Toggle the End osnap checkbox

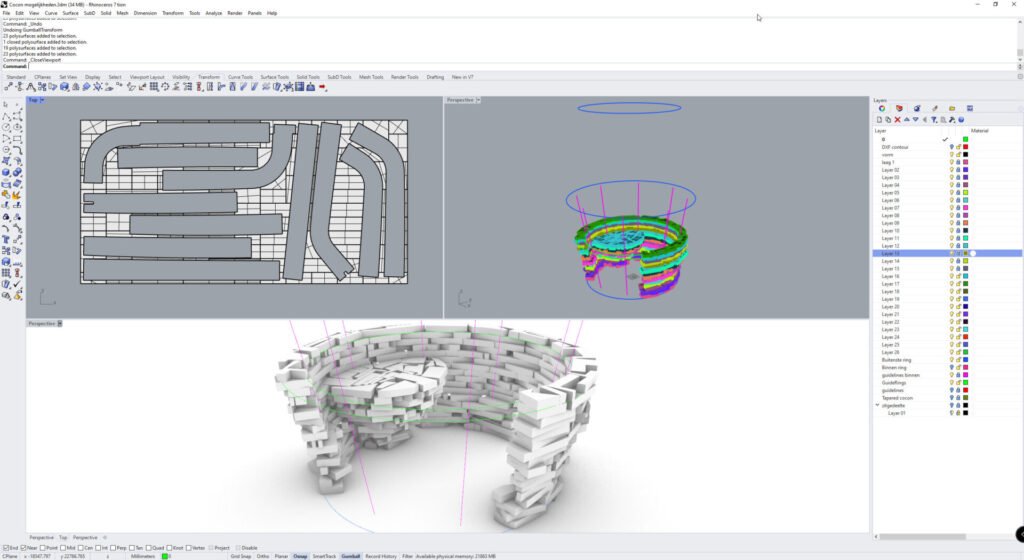coord(4,548)
